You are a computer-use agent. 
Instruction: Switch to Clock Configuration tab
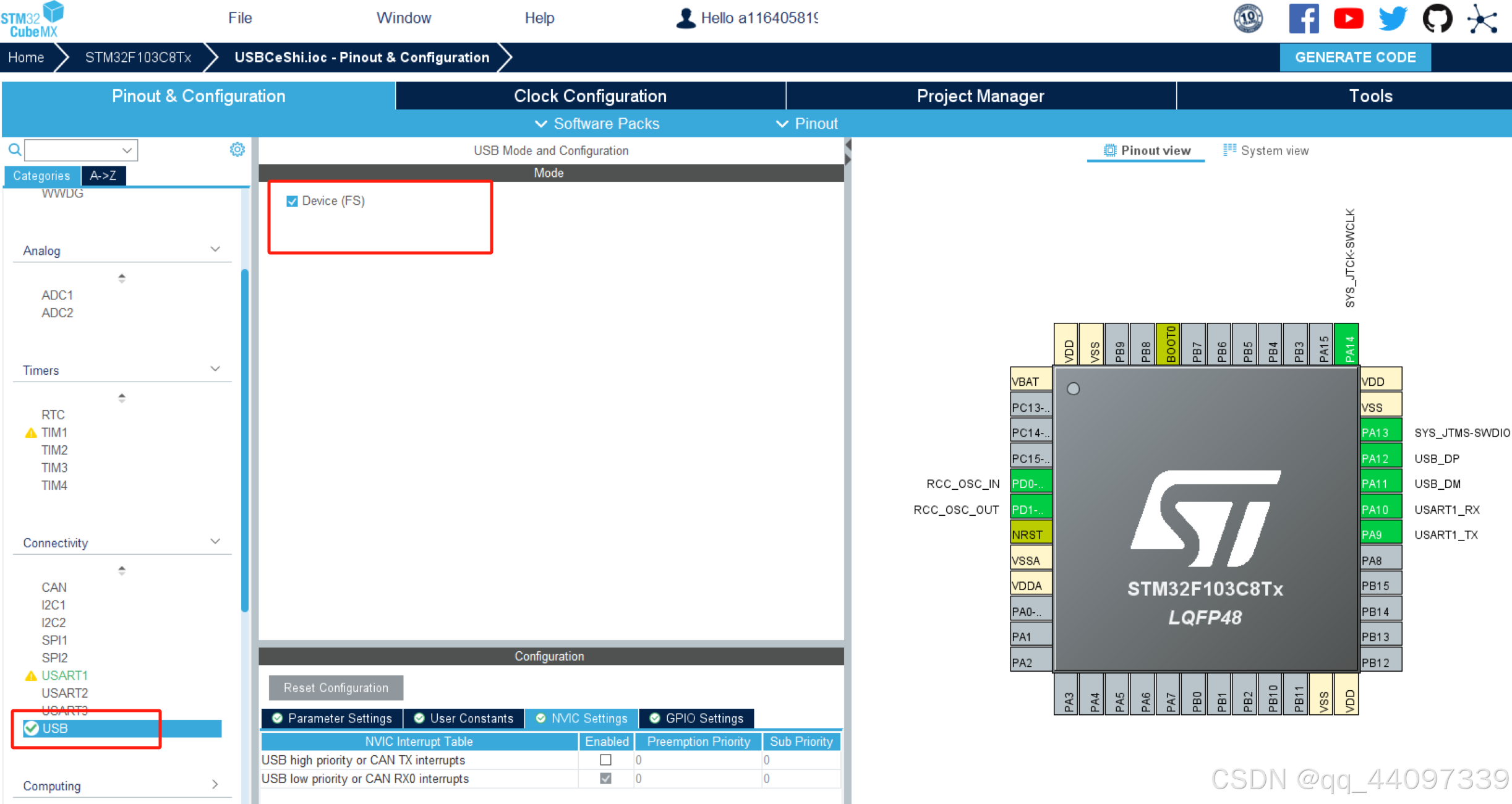point(590,96)
